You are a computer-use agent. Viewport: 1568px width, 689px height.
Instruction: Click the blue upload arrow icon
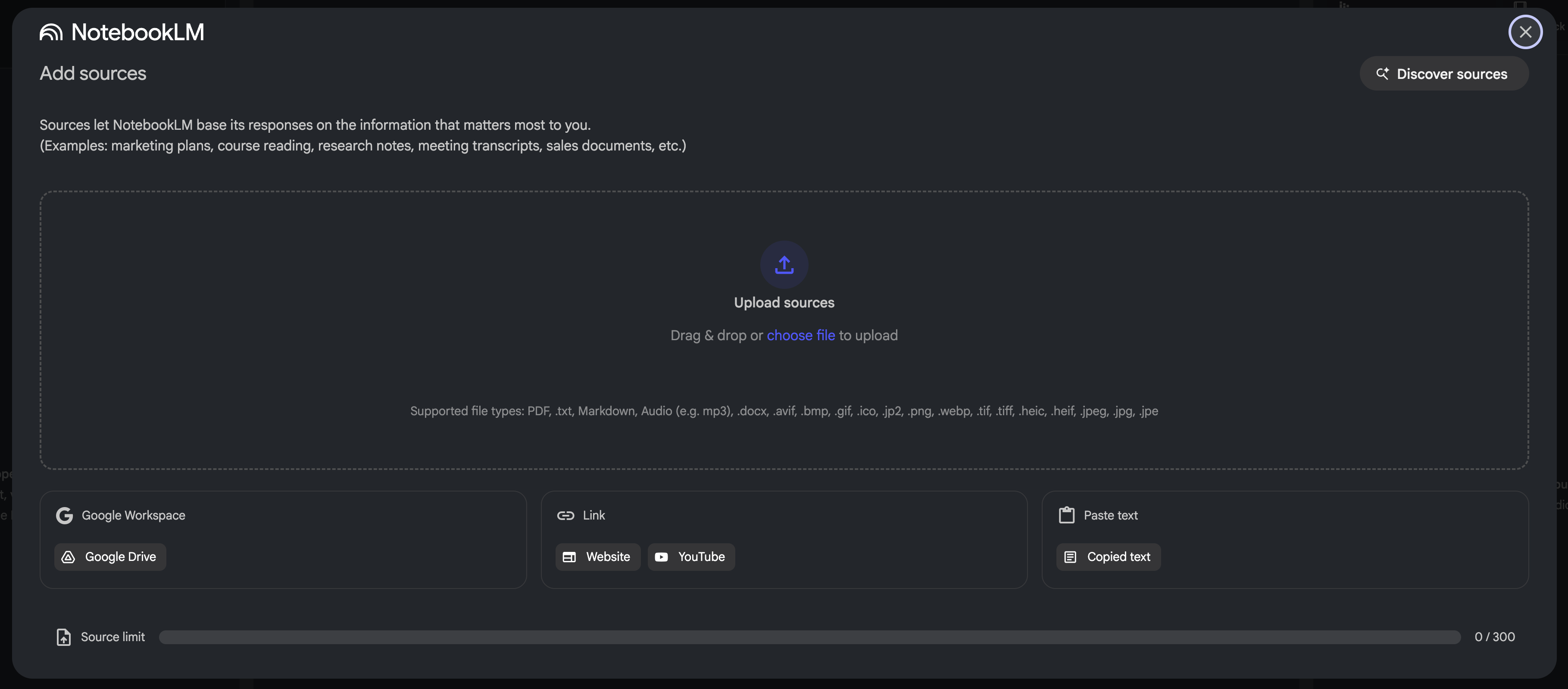tap(784, 265)
